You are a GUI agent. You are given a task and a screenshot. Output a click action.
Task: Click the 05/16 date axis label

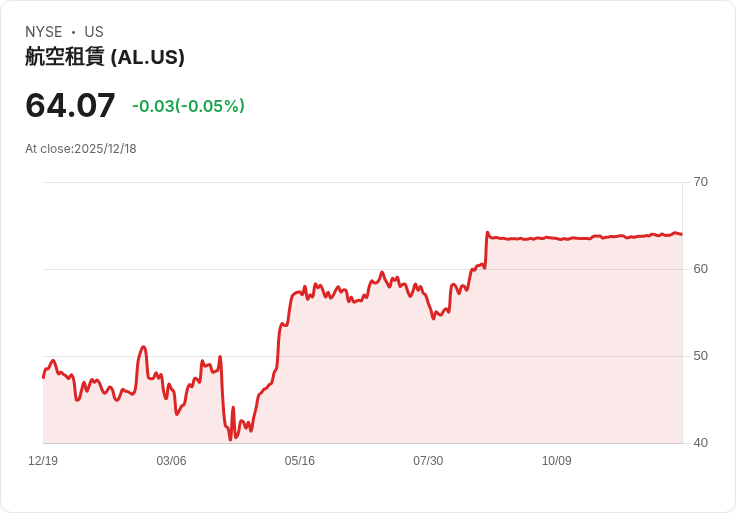(299, 461)
